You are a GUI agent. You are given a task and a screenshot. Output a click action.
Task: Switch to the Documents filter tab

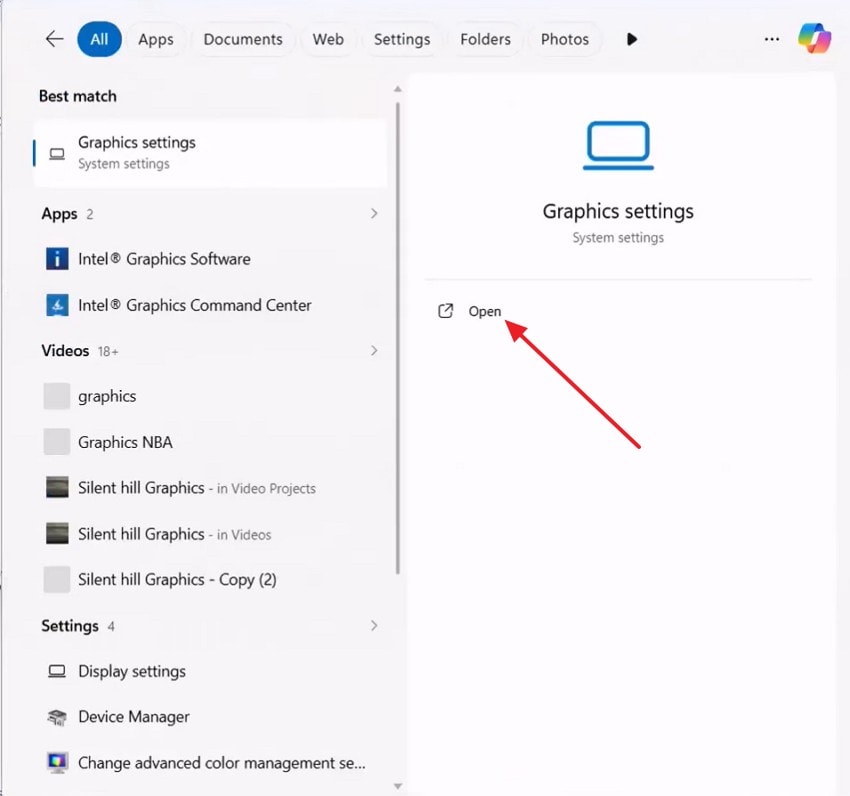coord(243,39)
